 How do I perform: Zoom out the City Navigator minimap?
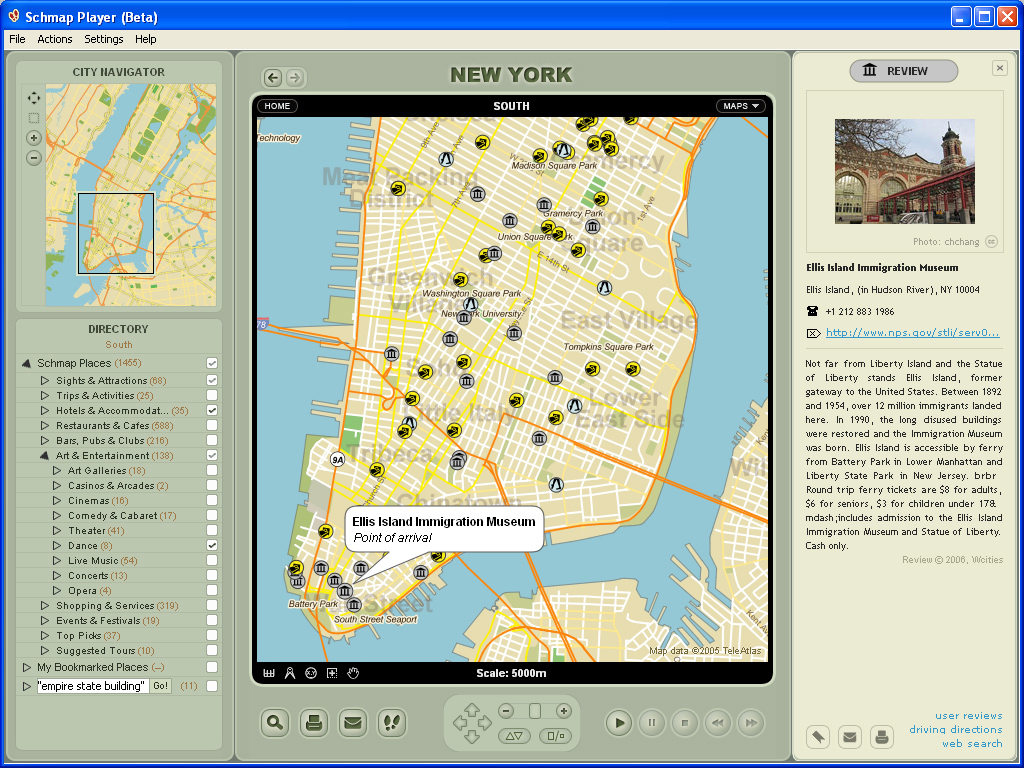[x=33, y=158]
